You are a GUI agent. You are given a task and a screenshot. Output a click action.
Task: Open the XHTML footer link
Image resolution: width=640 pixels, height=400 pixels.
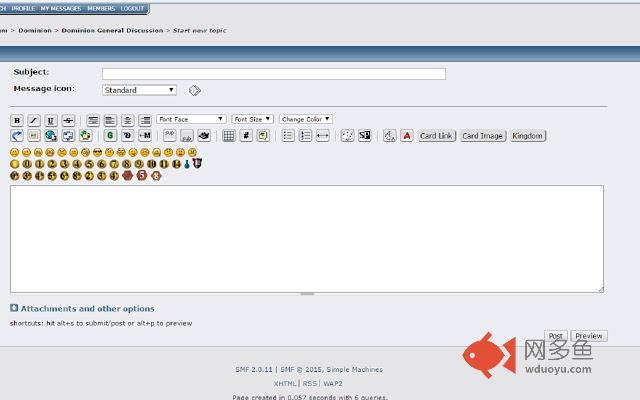[x=285, y=384]
